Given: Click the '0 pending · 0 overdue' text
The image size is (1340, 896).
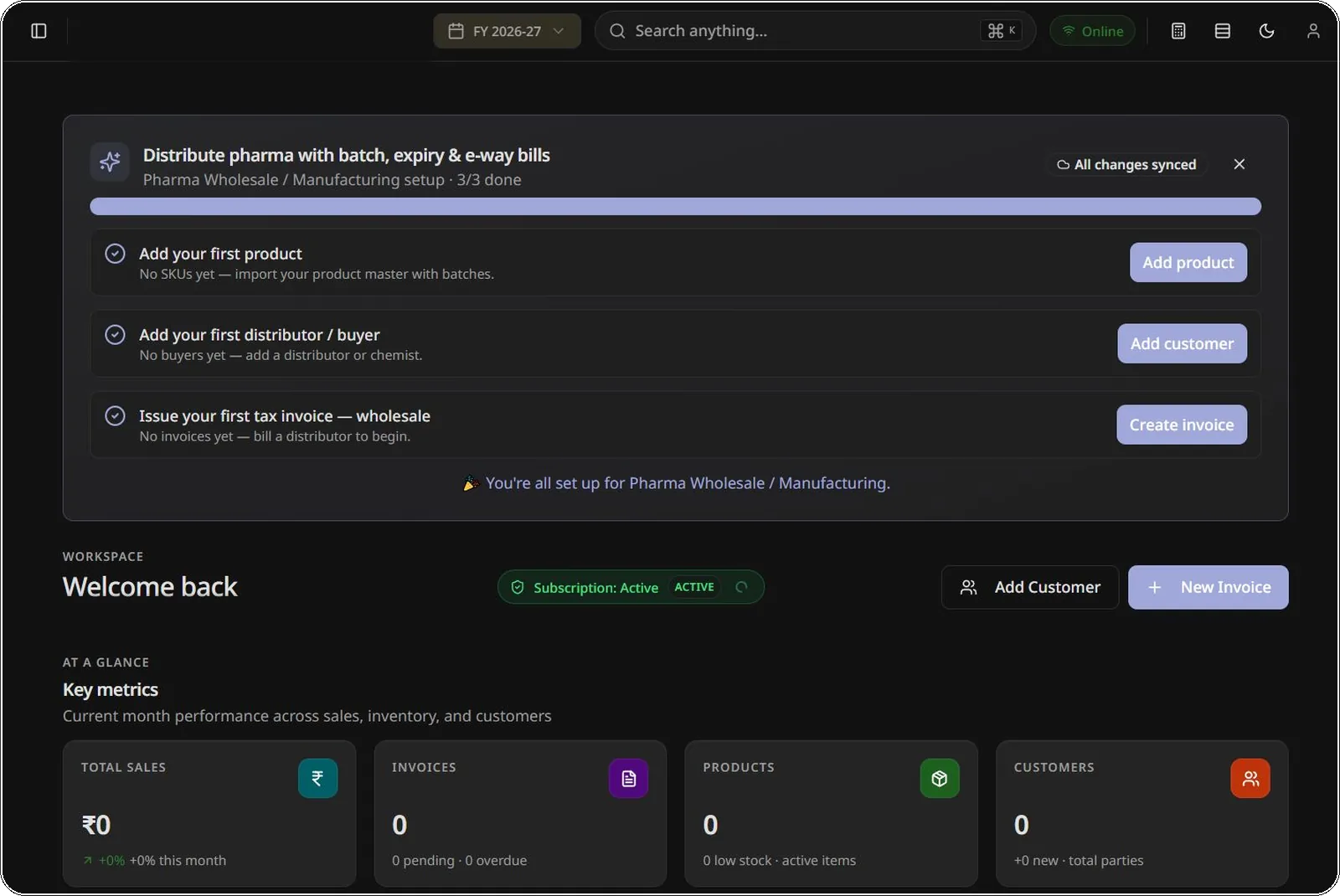Looking at the screenshot, I should pos(459,860).
